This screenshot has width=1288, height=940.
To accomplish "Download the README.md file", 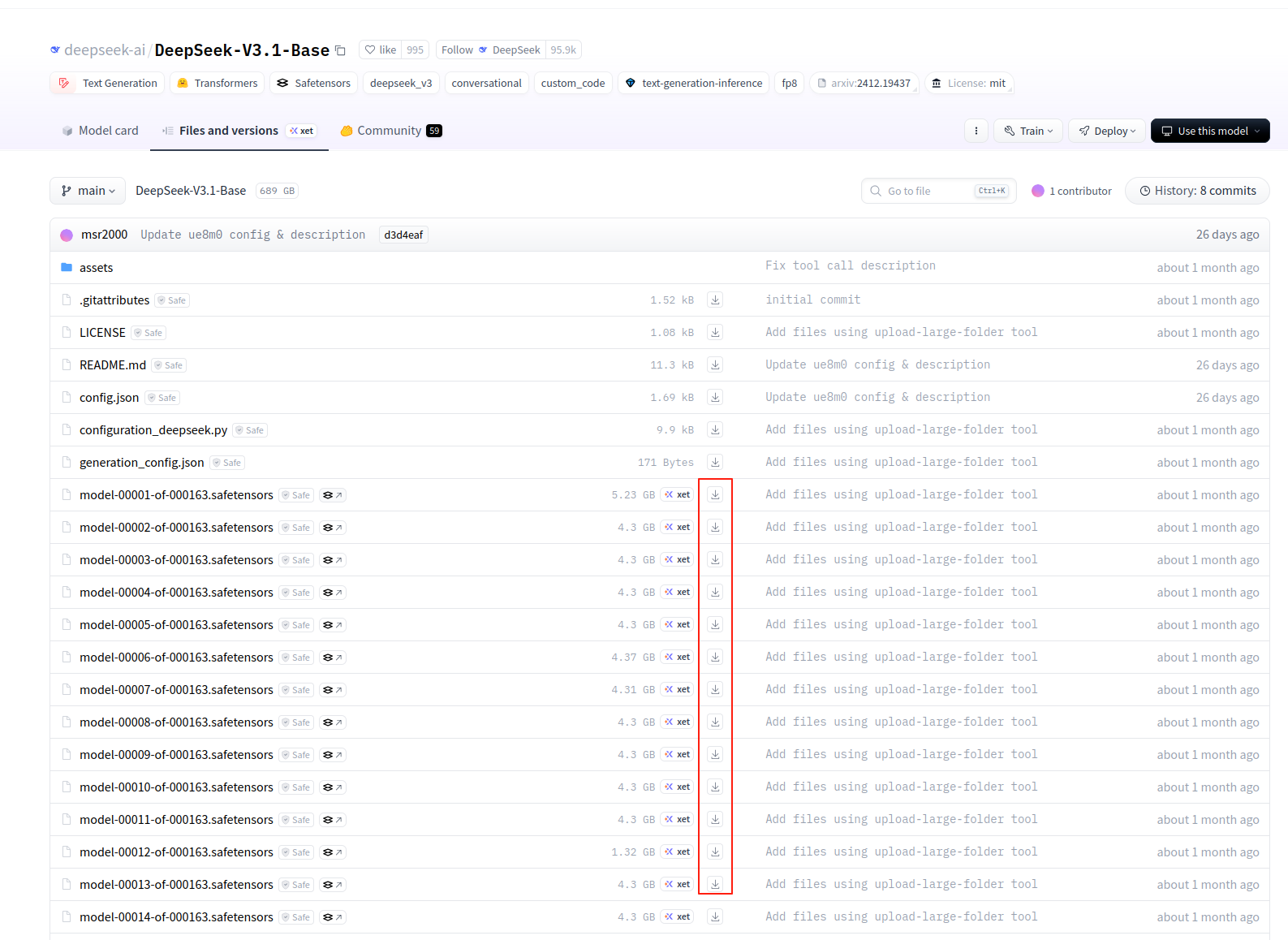I will [715, 364].
